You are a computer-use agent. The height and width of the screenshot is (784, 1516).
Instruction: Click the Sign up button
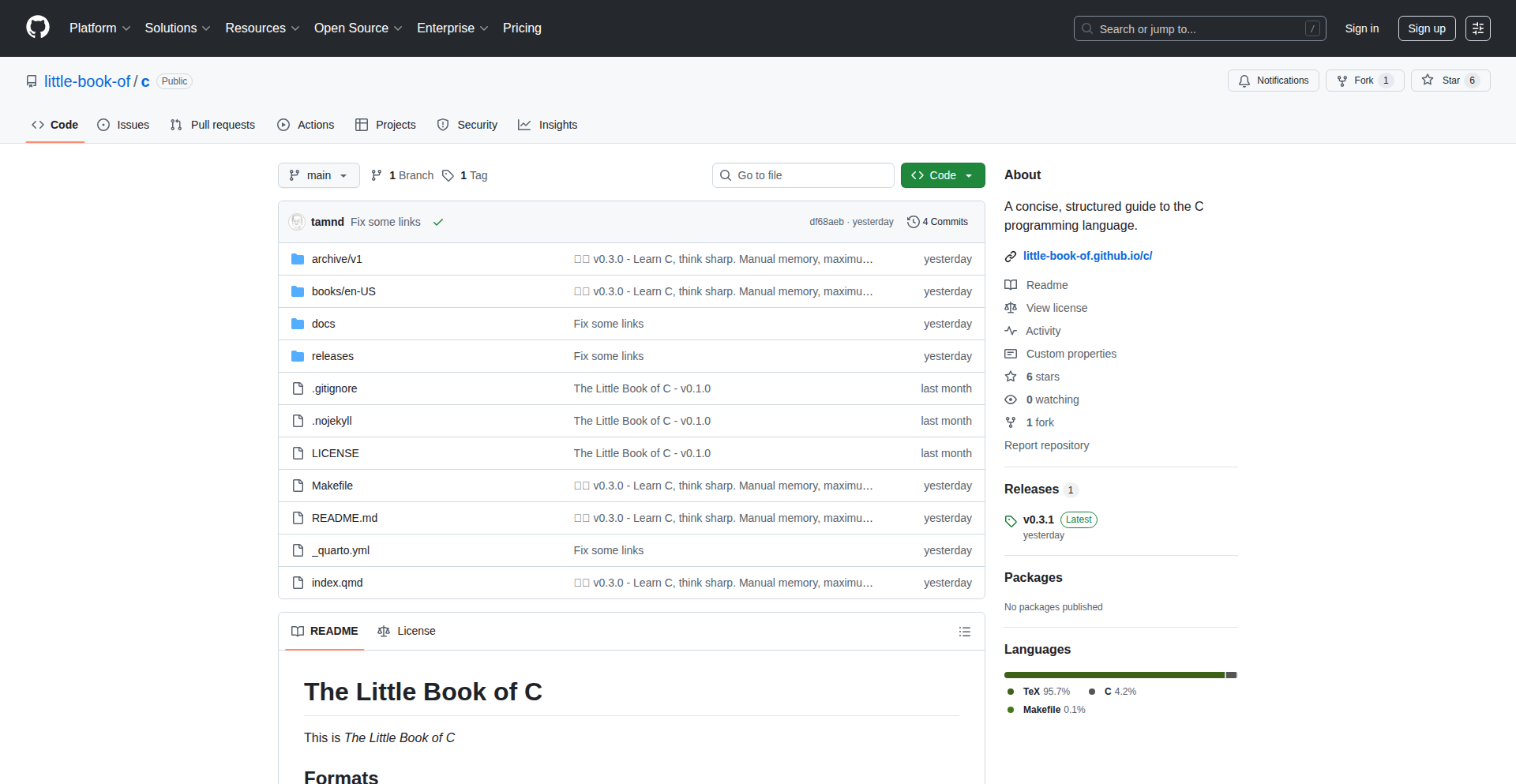(1426, 28)
